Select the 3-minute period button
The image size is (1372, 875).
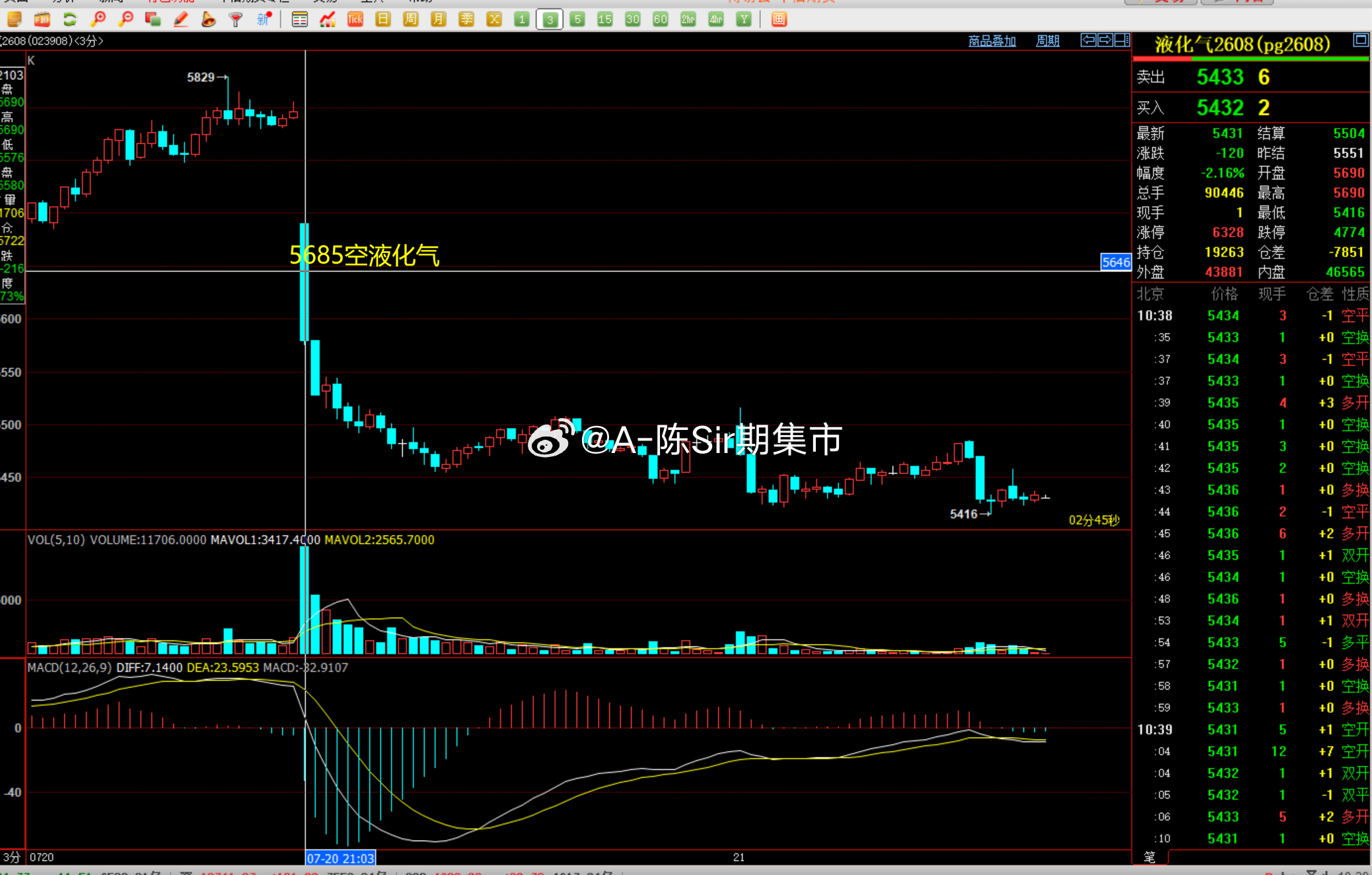pos(550,19)
